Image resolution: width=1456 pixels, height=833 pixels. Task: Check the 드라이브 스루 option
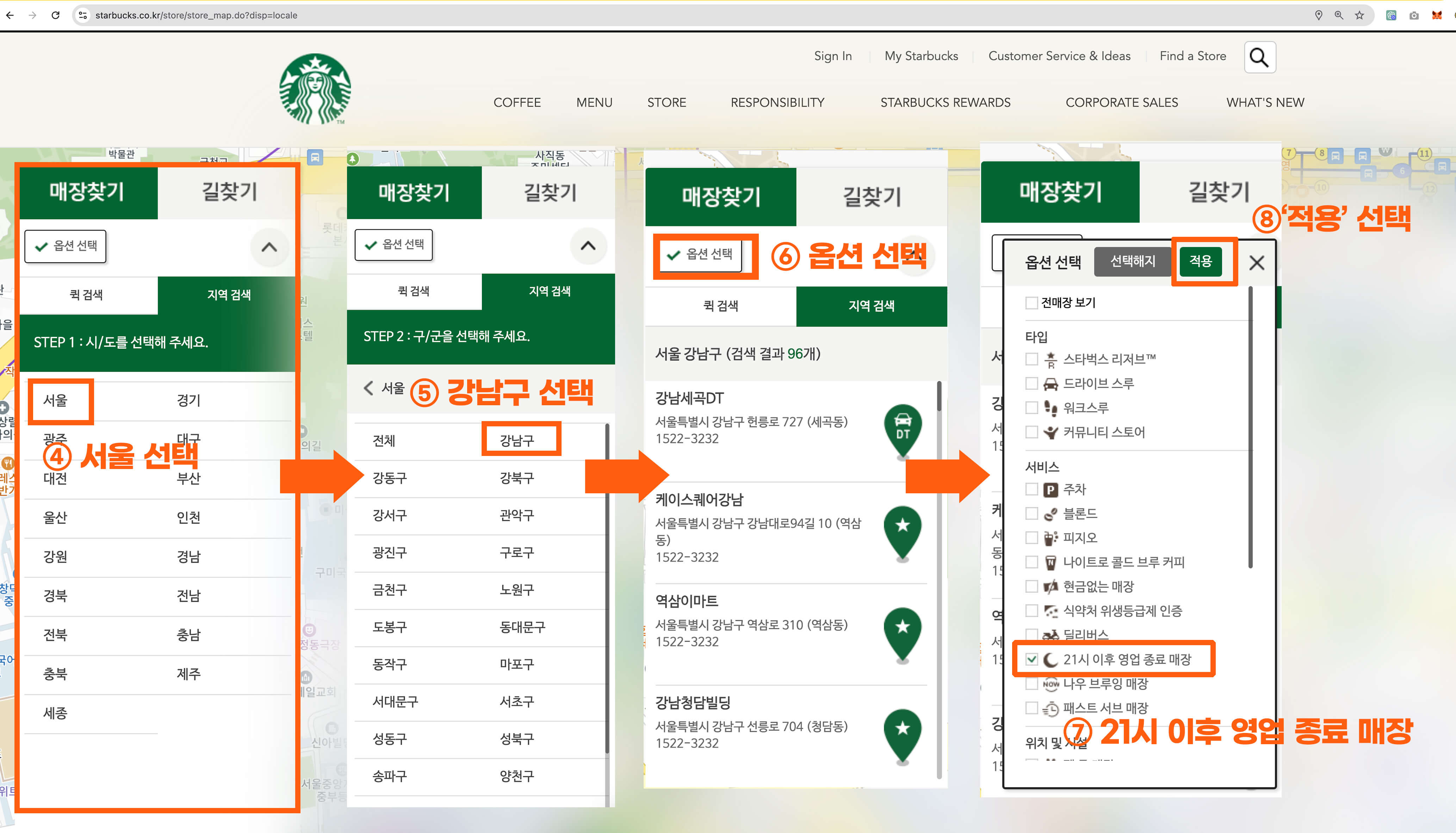click(1031, 384)
